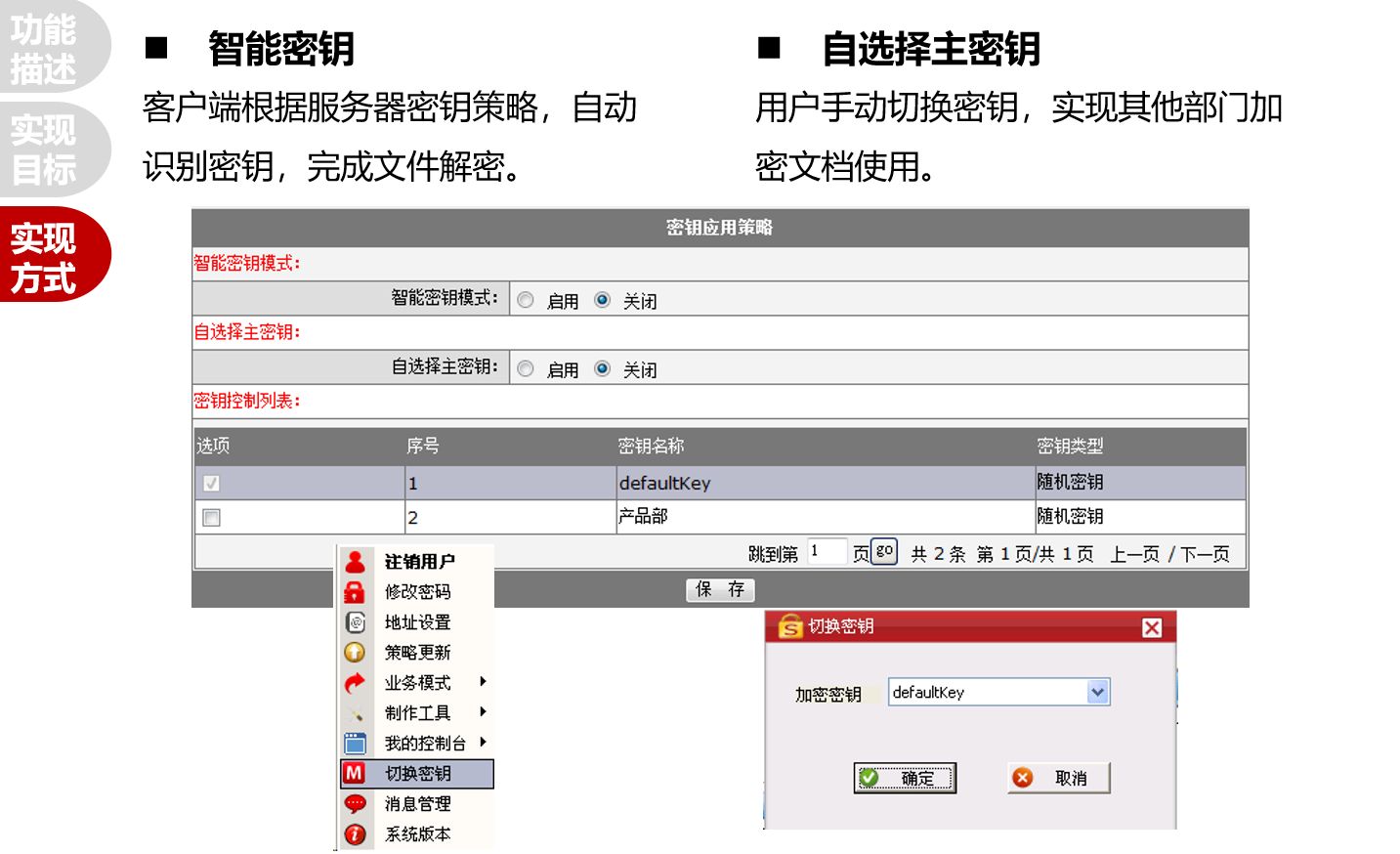The width and height of the screenshot is (1400, 854).
Task: Click the red arrow 业务模式 icon
Action: point(355,683)
